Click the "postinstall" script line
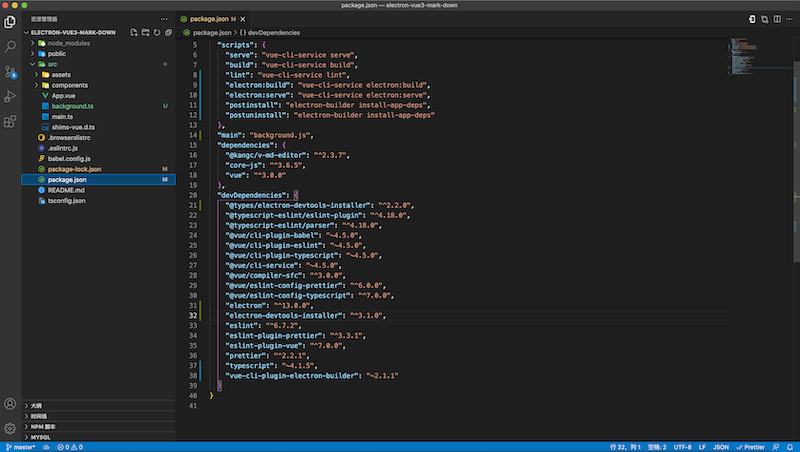 (328, 105)
